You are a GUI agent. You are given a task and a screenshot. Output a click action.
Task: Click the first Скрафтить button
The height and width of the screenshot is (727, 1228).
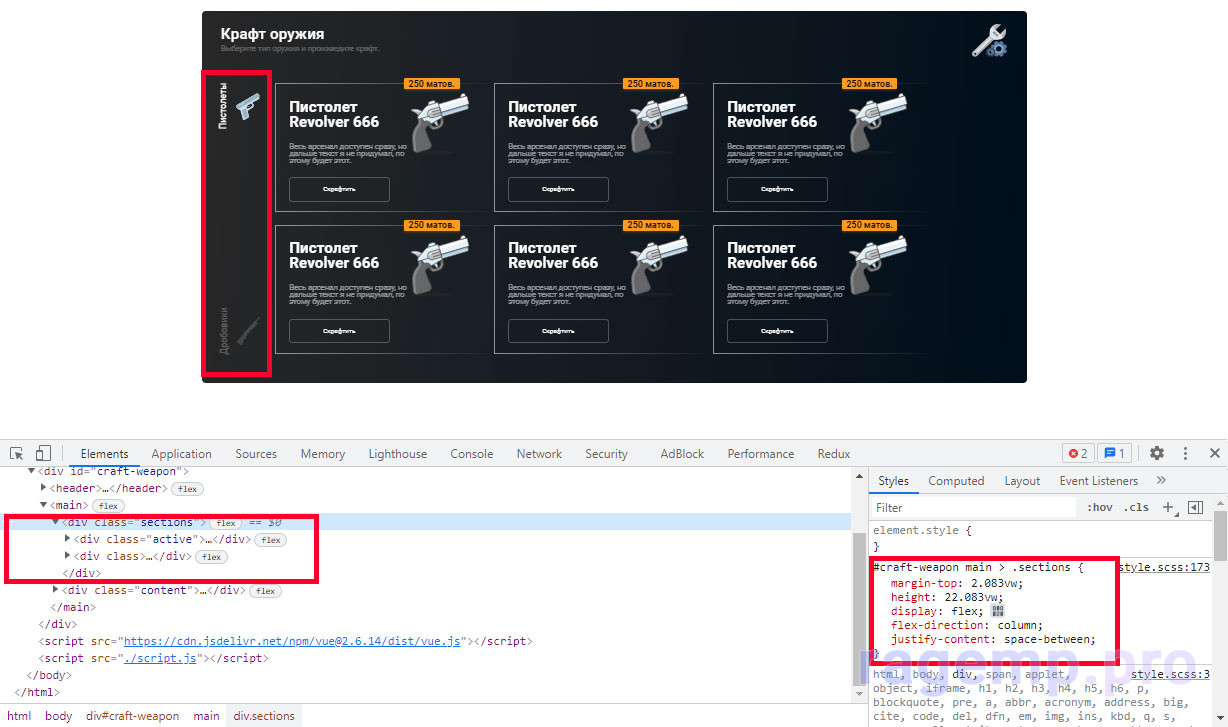(339, 189)
